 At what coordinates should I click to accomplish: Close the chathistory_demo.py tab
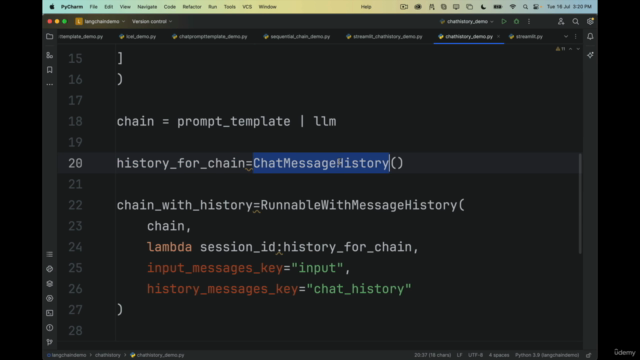click(498, 36)
